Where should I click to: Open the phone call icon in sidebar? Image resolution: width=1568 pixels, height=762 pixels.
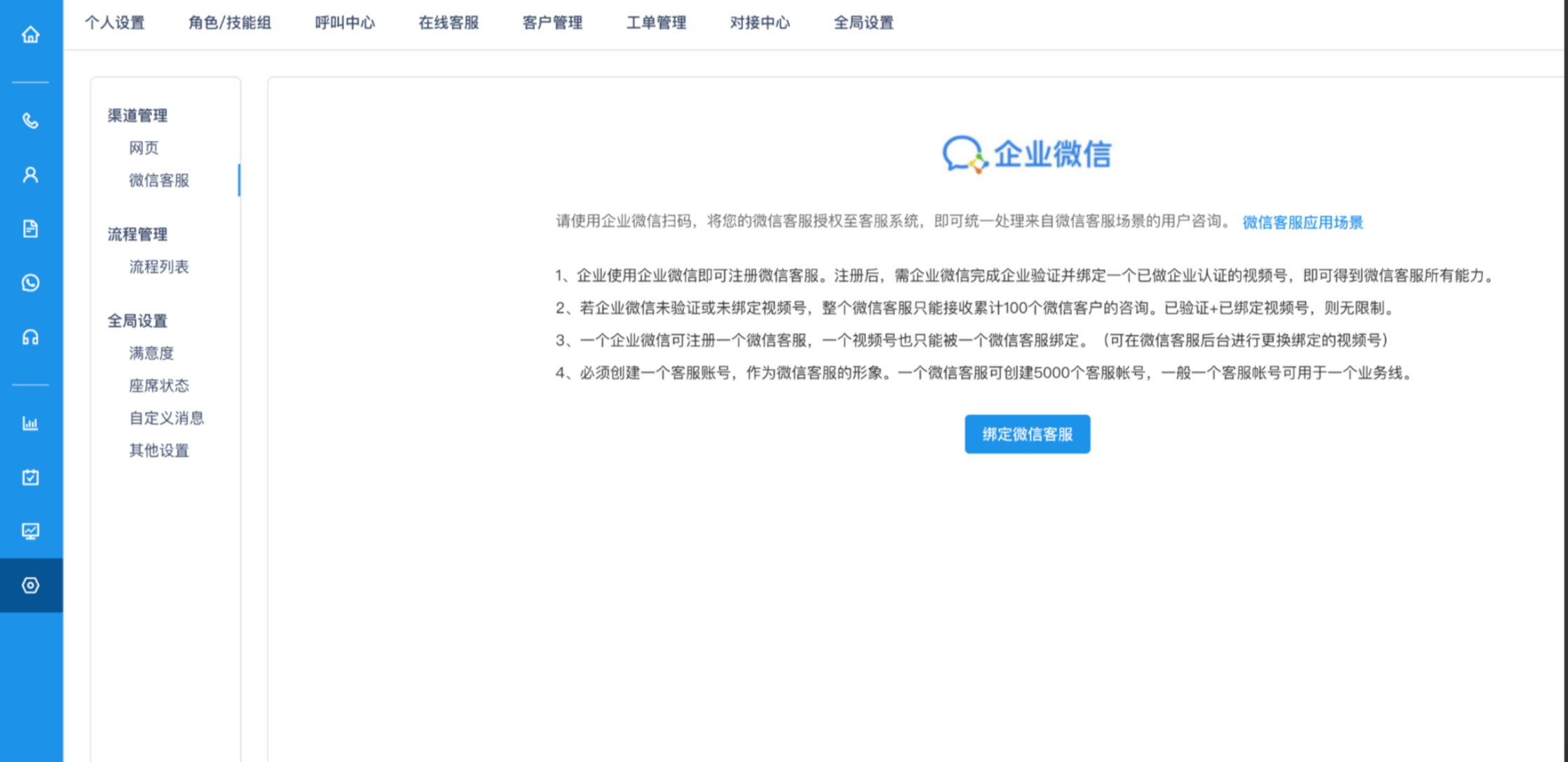(x=30, y=121)
